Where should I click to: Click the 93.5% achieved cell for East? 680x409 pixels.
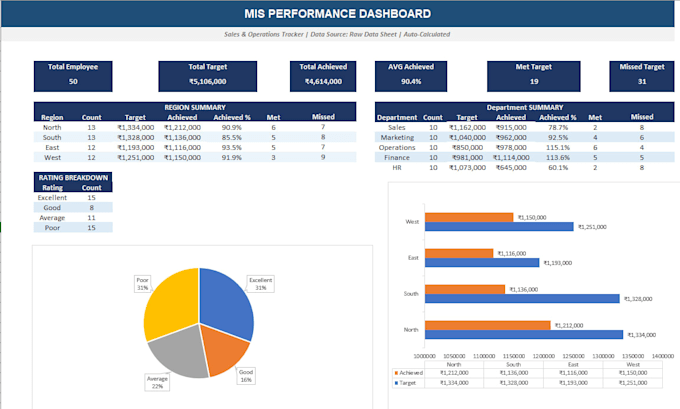(x=232, y=147)
